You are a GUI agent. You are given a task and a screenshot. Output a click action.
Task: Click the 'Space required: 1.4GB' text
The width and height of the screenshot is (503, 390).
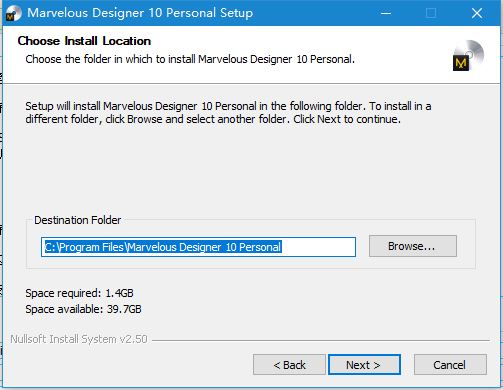79,293
